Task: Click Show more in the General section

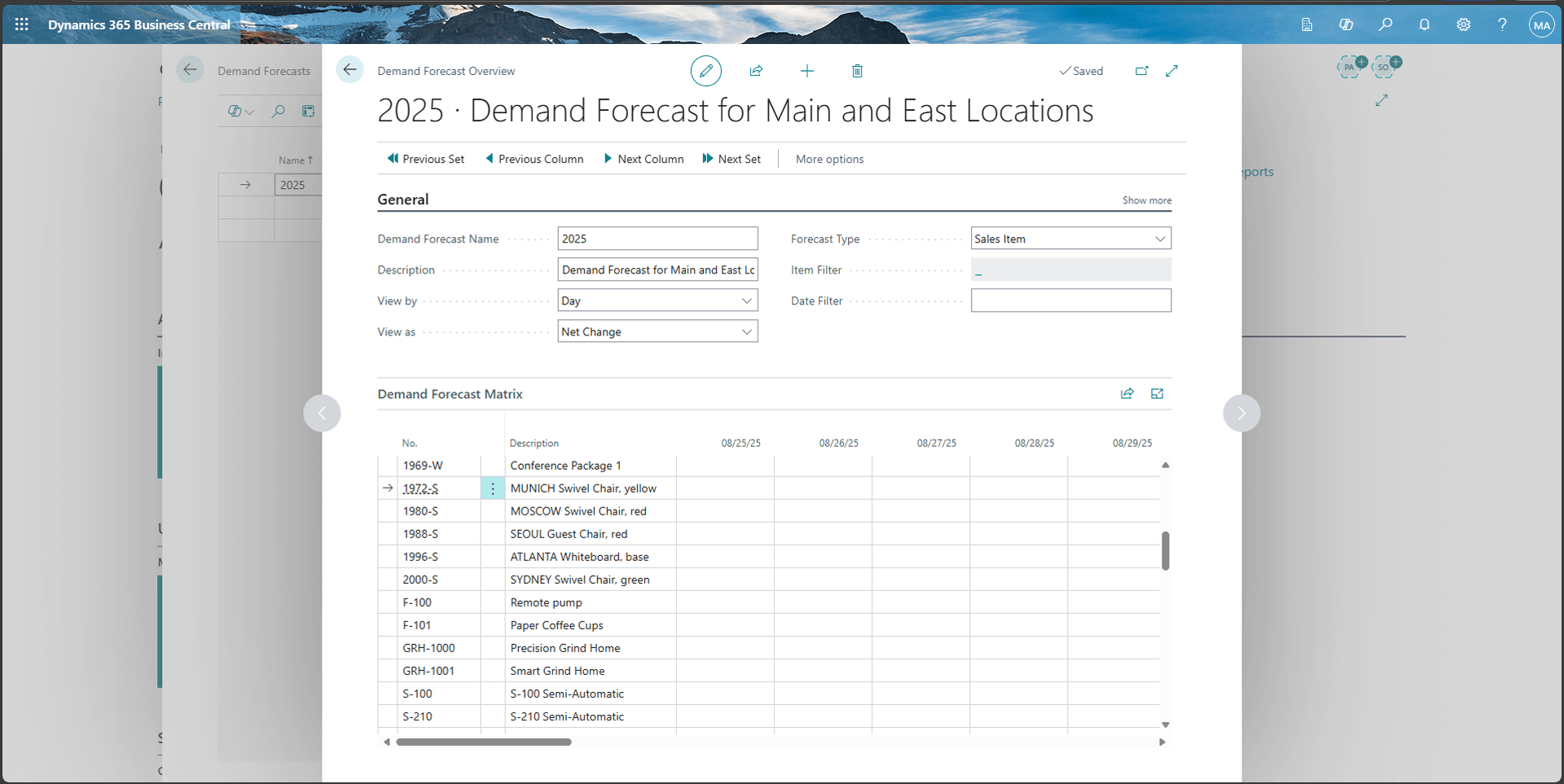Action: pos(1145,199)
